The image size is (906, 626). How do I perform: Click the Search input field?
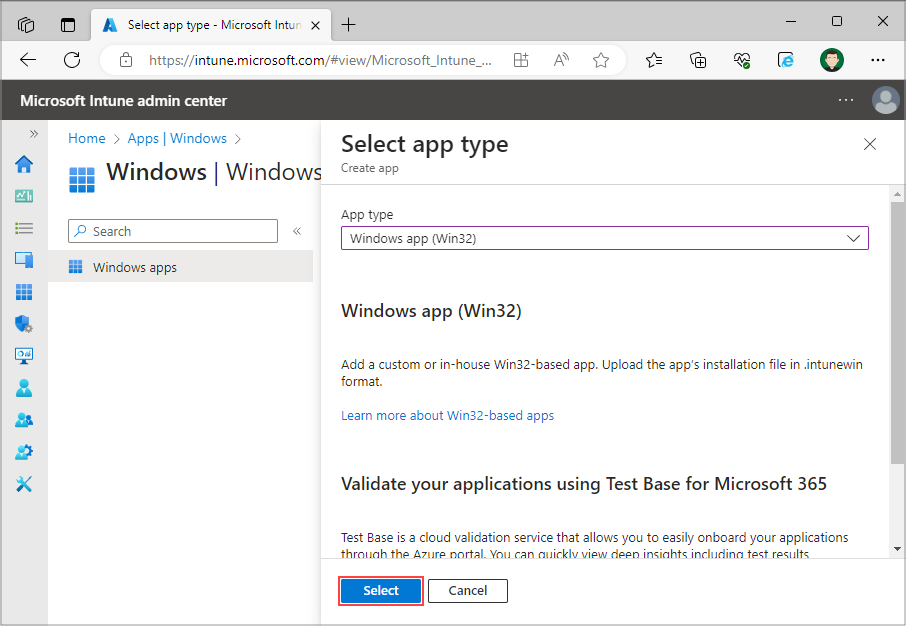(x=173, y=231)
